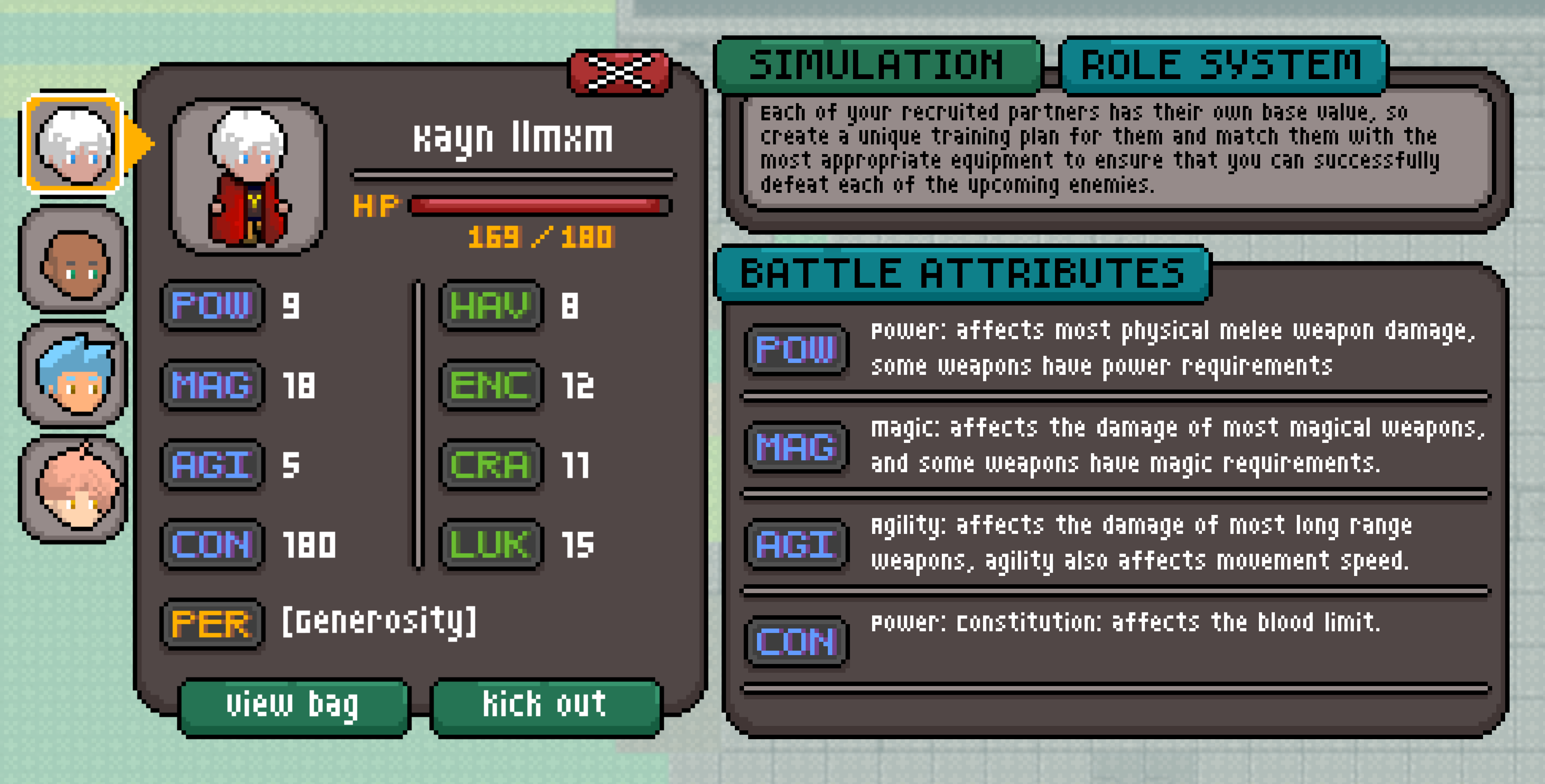Click the CON stat badge showing 180
The width and height of the screenshot is (1545, 784).
pos(212,545)
